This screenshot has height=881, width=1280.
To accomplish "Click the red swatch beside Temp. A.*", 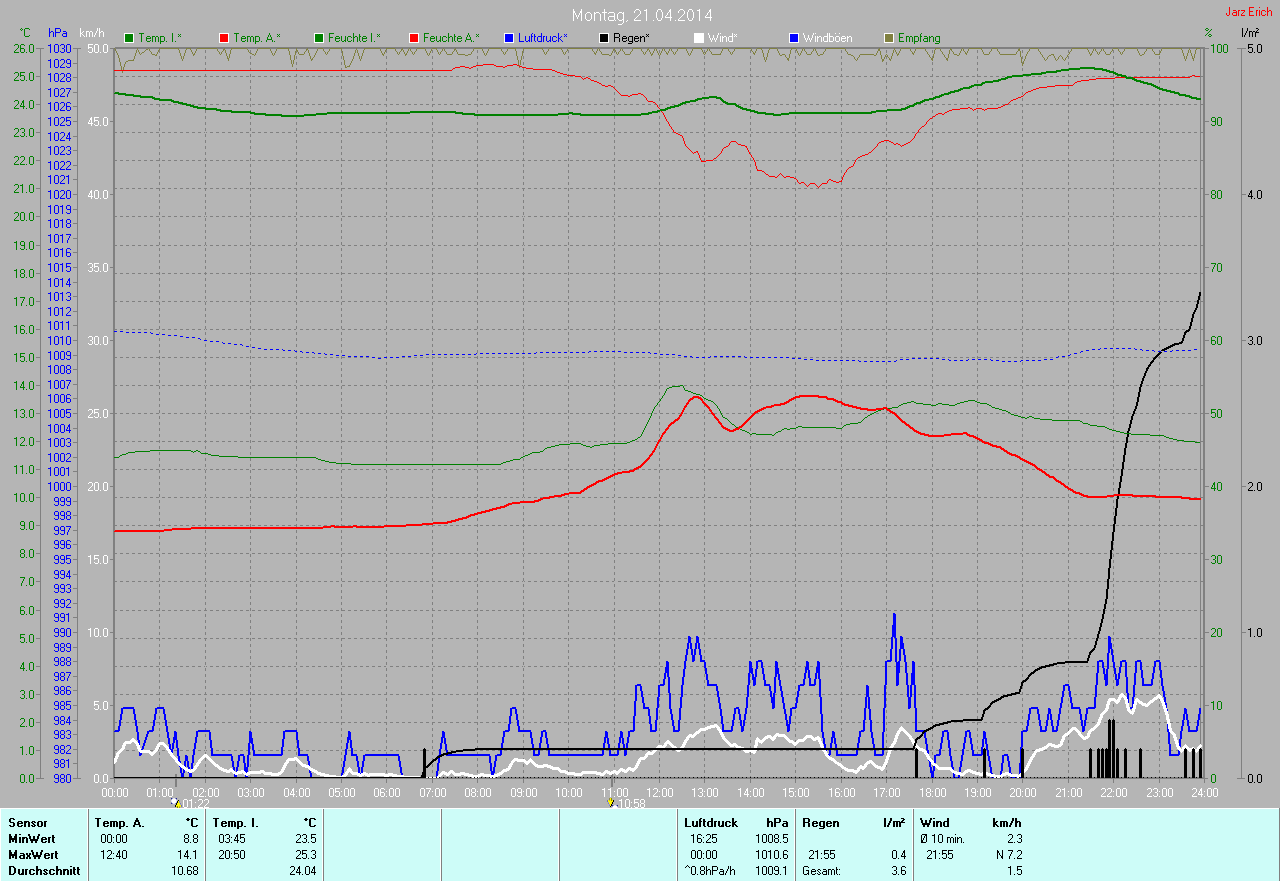I will point(223,38).
